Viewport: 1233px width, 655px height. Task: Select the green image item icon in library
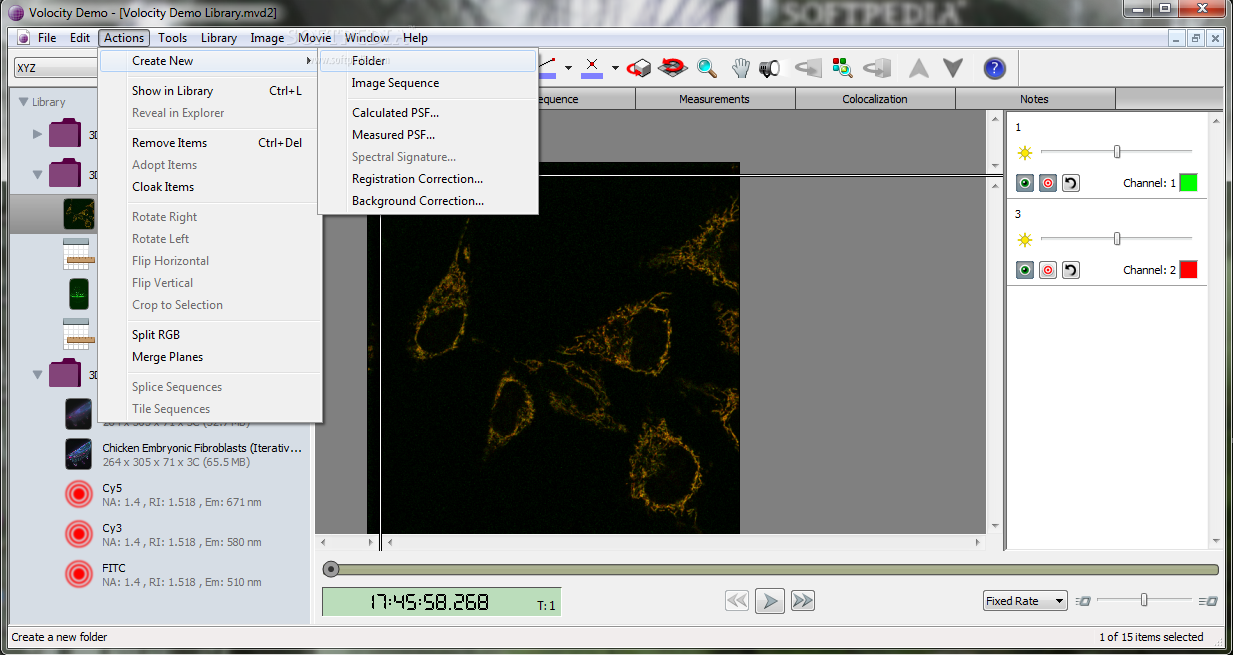coord(78,294)
